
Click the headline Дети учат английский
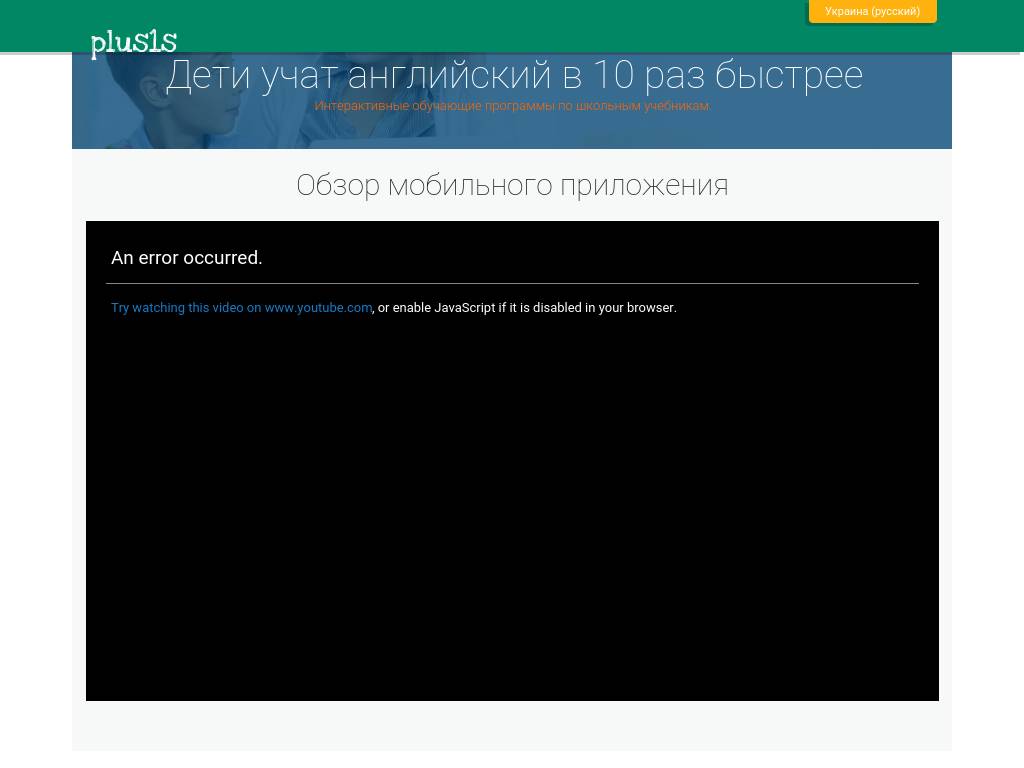513,75
